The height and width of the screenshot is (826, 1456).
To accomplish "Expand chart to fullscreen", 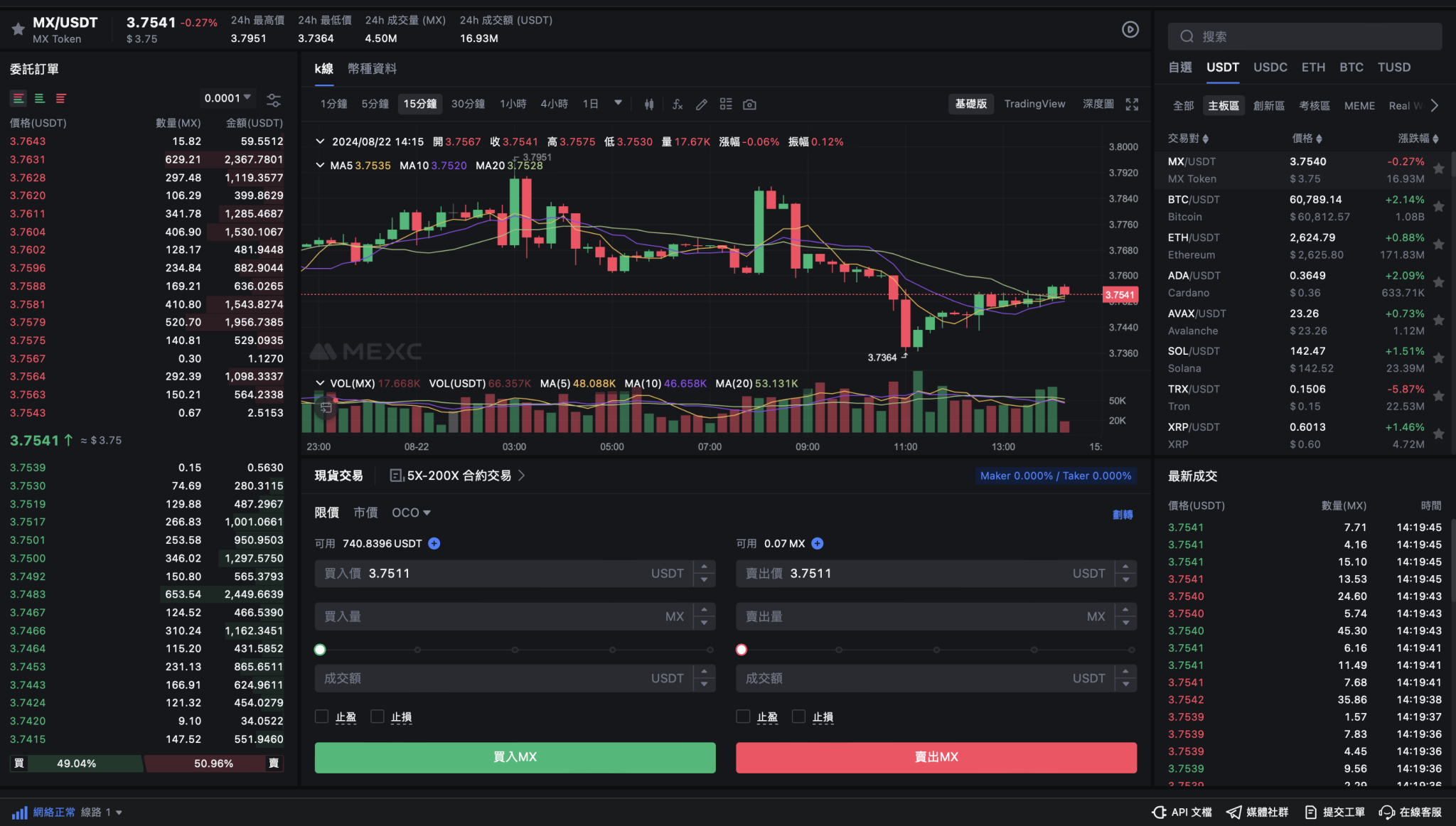I will pos(1132,104).
